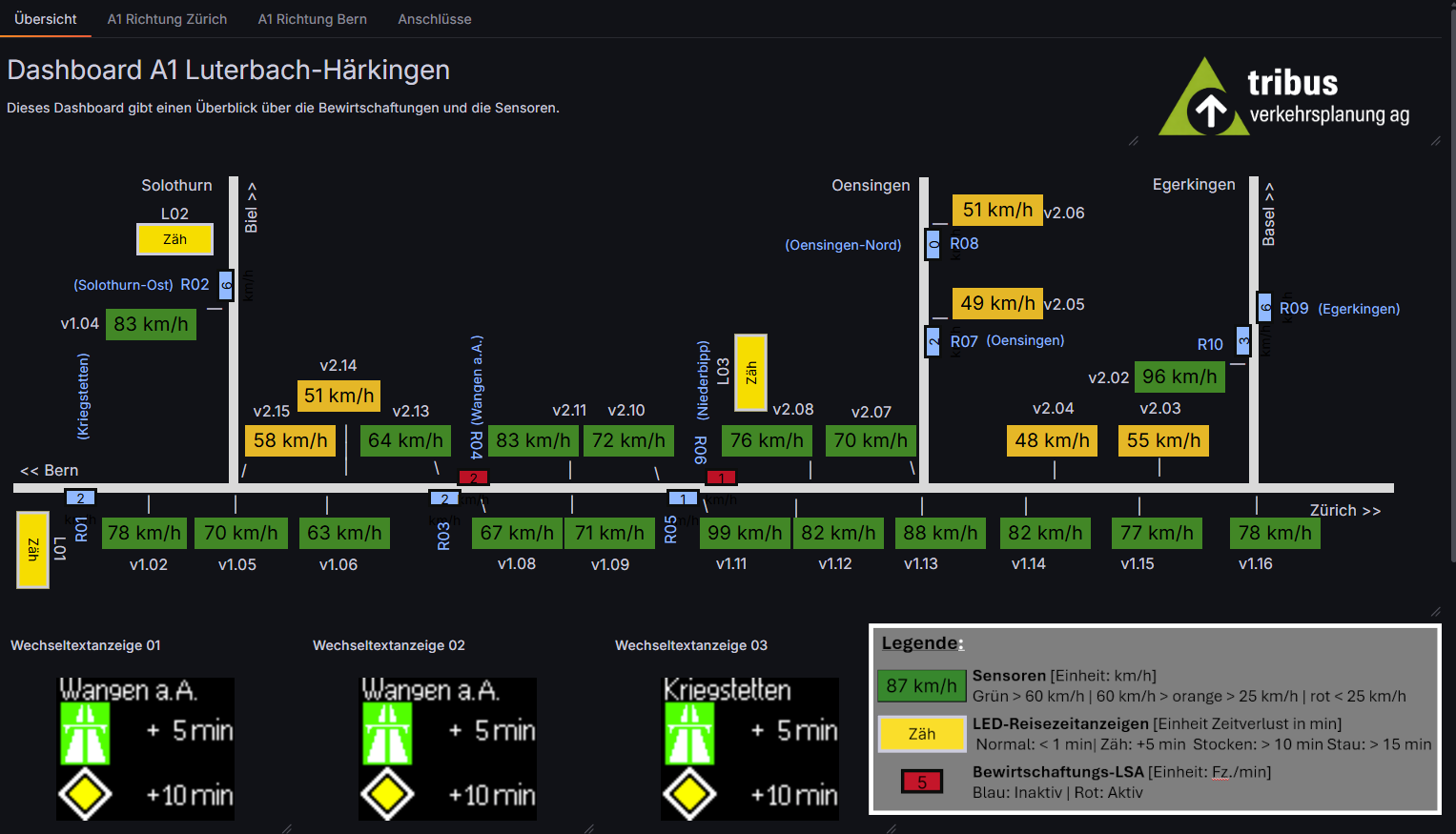1456x834 pixels.
Task: Open the A1 Richtung Bern tab
Action: click(312, 19)
